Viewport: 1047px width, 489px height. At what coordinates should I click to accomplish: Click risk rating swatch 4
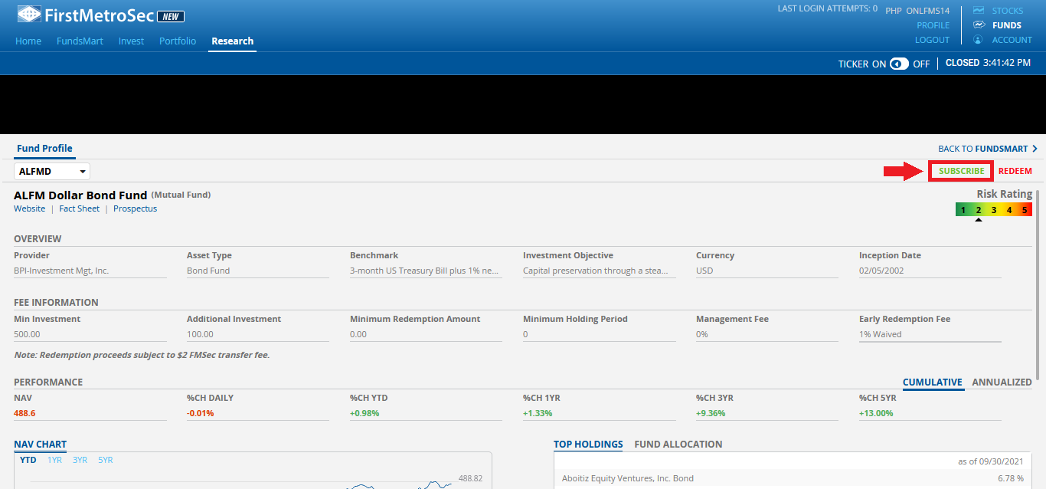(x=1009, y=210)
